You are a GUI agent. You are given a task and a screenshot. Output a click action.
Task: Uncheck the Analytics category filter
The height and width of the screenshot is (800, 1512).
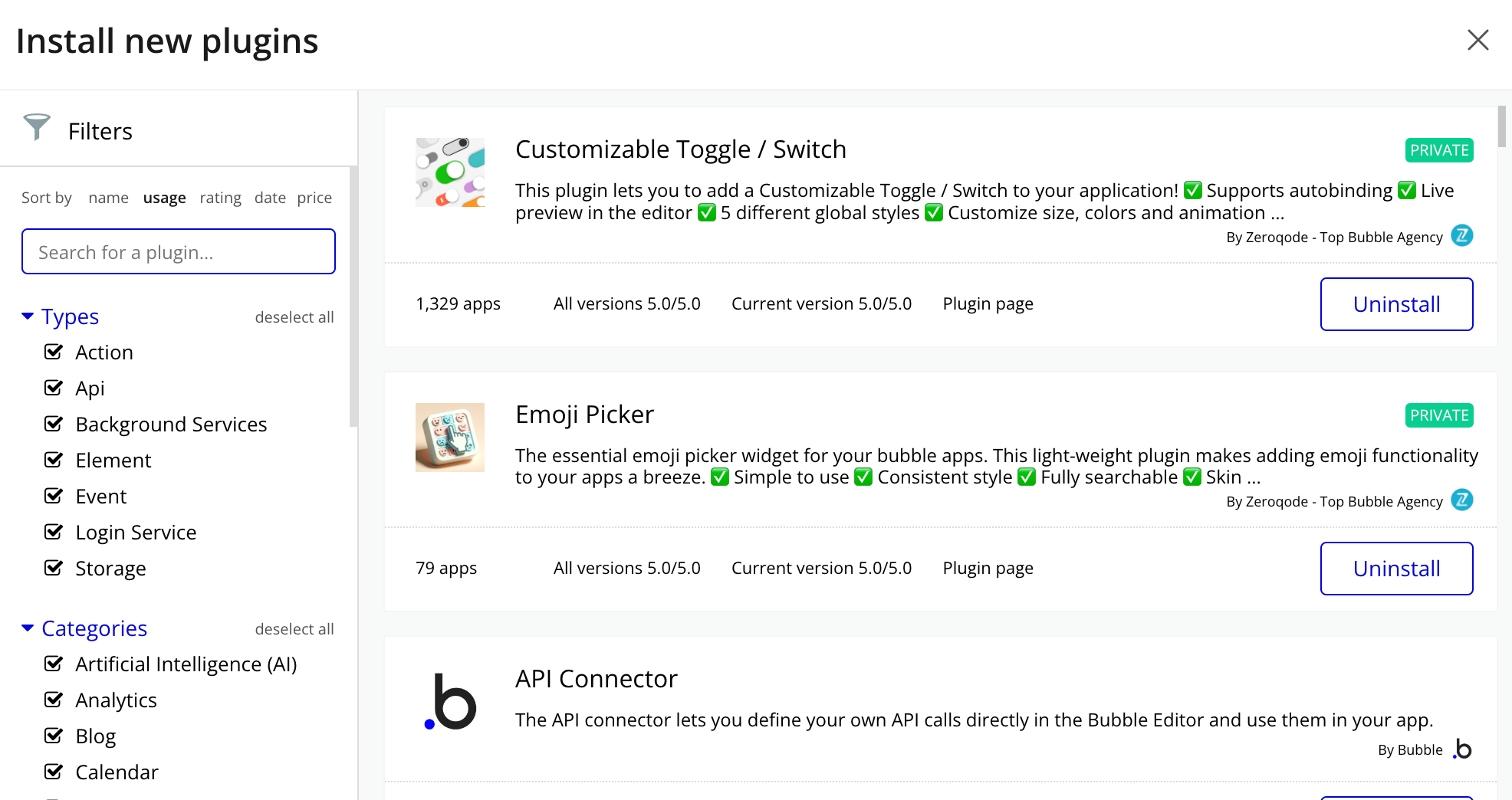(54, 700)
